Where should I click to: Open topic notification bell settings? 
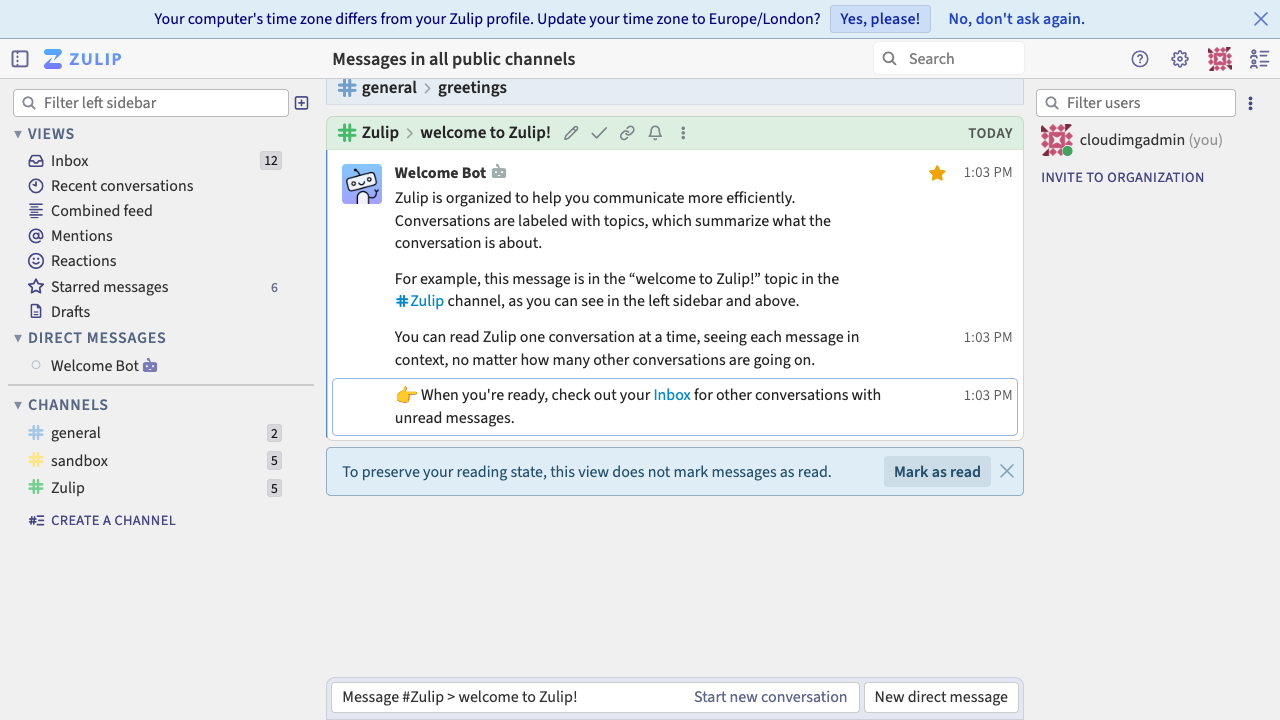pyautogui.click(x=655, y=133)
